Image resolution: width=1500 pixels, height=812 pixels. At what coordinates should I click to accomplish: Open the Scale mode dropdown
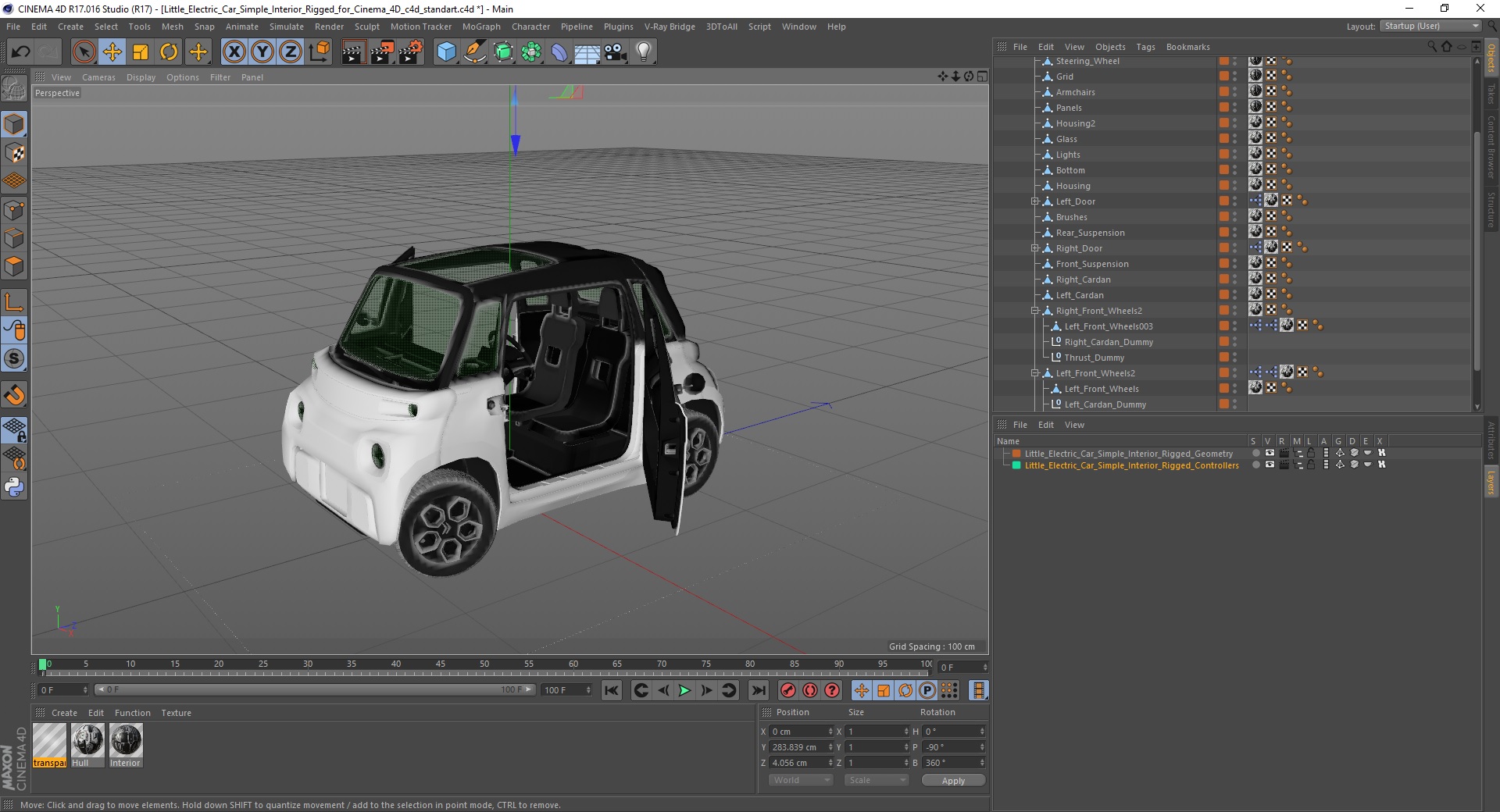coord(877,780)
